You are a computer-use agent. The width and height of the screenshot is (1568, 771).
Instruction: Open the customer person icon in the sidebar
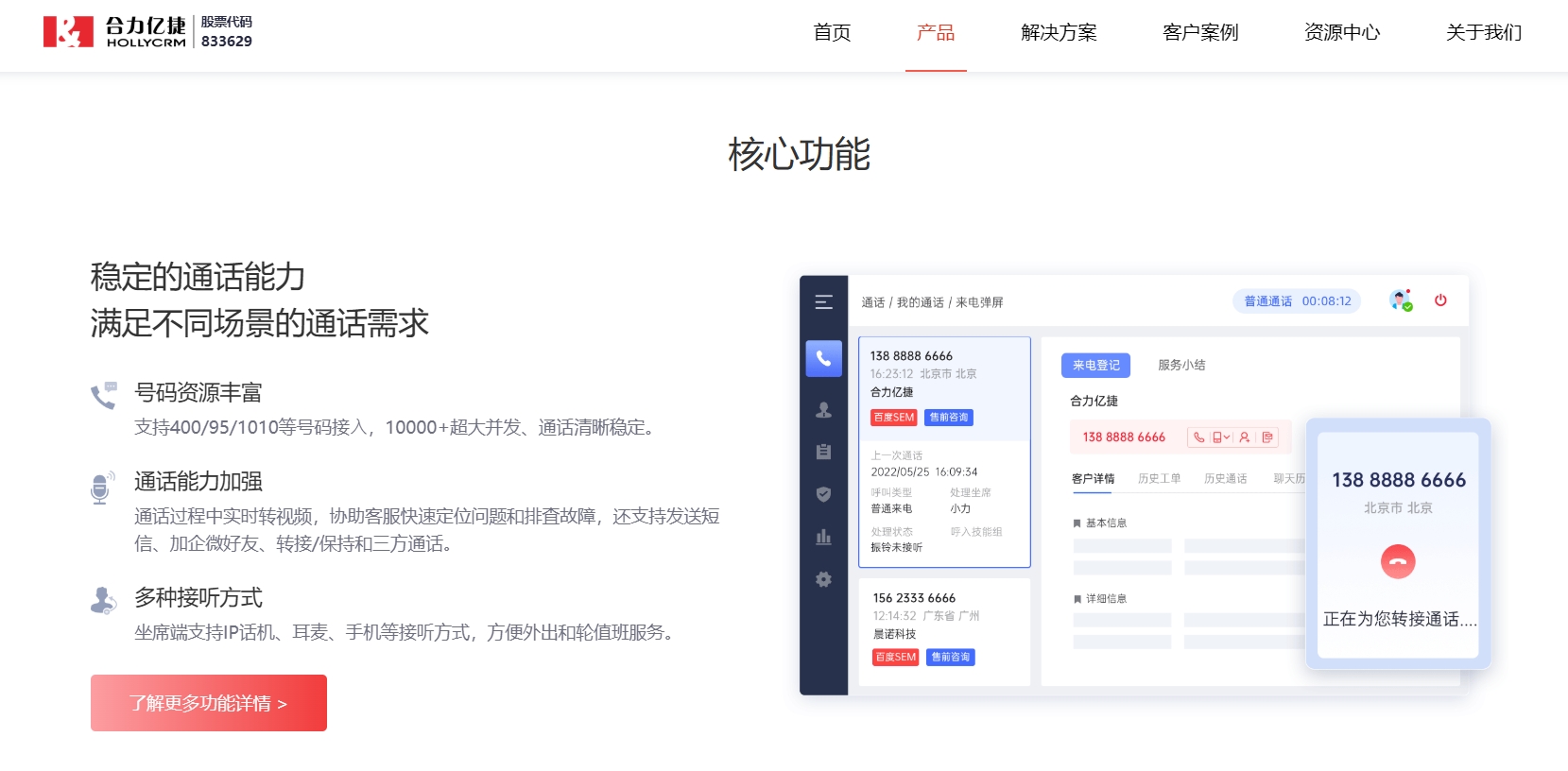point(824,410)
